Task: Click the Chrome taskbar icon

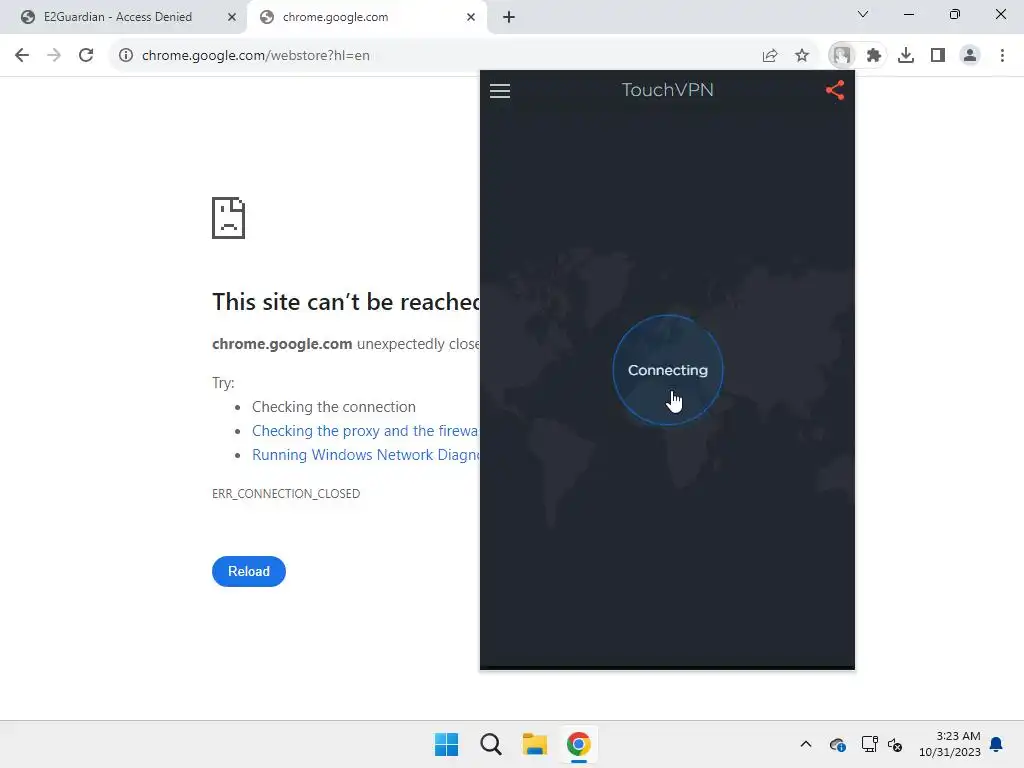Action: 579,744
